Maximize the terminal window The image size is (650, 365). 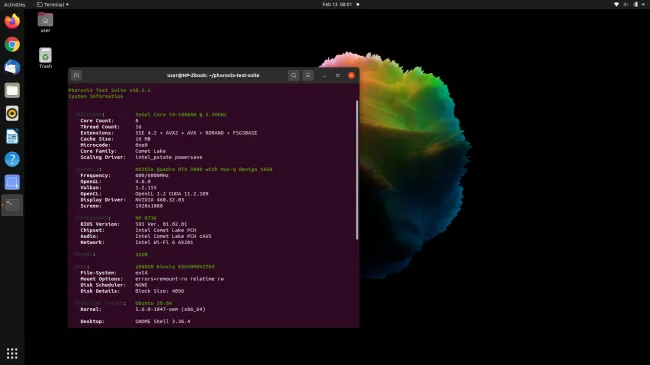(x=338, y=75)
